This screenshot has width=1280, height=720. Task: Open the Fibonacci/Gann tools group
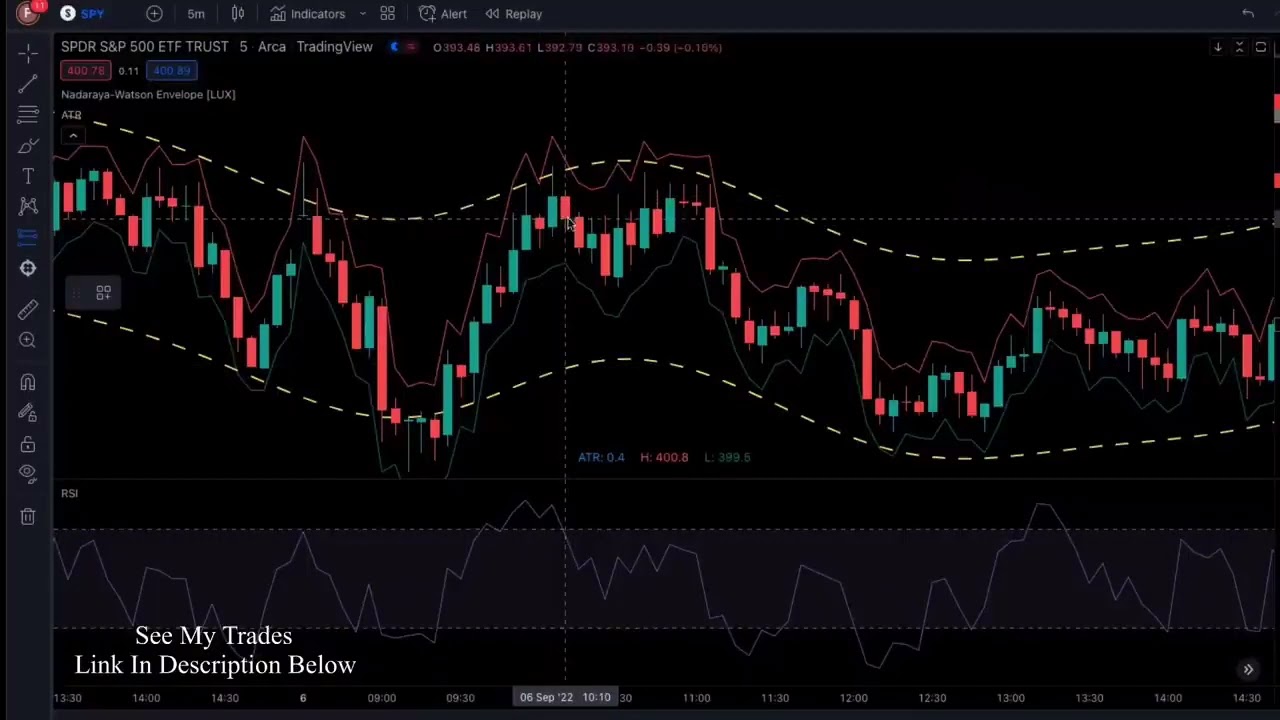click(x=28, y=115)
